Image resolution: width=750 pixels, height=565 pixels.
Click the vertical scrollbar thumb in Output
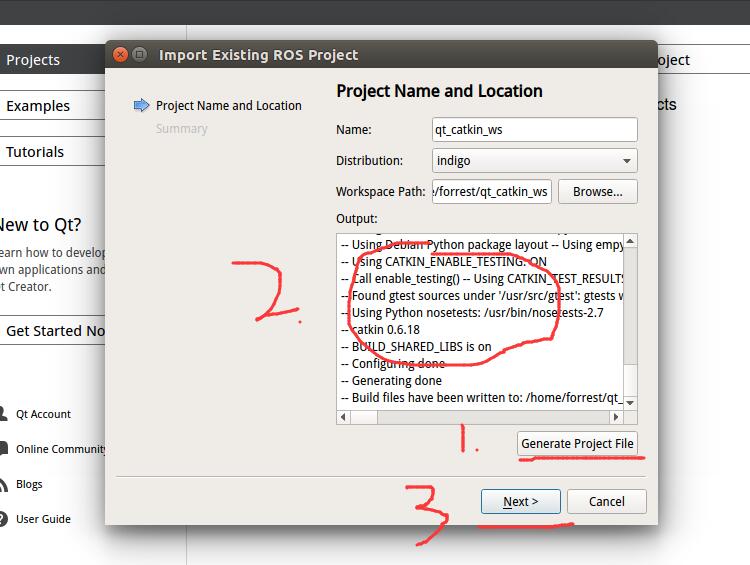pyautogui.click(x=630, y=378)
